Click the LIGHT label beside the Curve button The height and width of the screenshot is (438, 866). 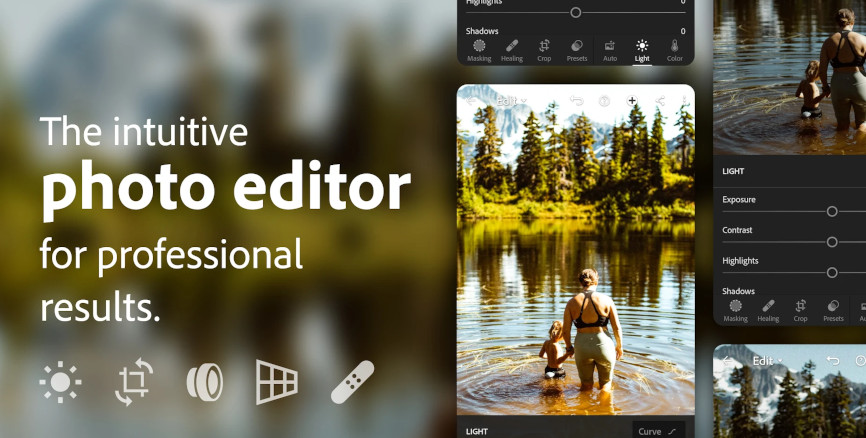[x=477, y=431]
